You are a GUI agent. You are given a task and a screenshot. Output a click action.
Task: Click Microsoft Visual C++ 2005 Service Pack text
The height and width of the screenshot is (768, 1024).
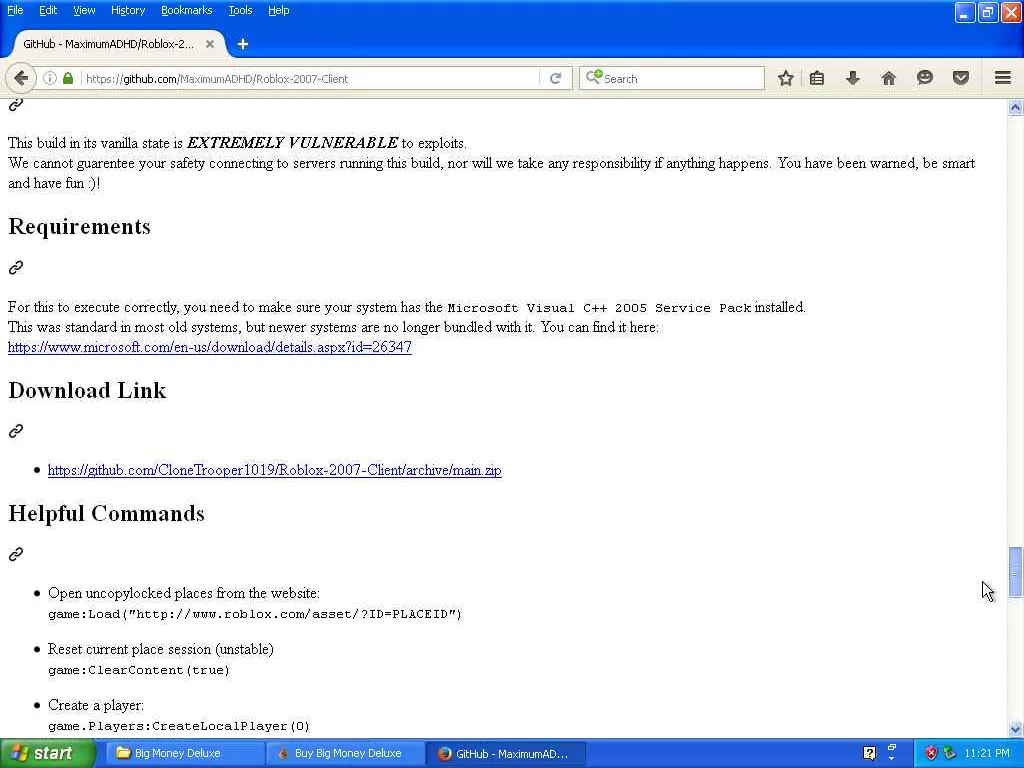pyautogui.click(x=600, y=308)
